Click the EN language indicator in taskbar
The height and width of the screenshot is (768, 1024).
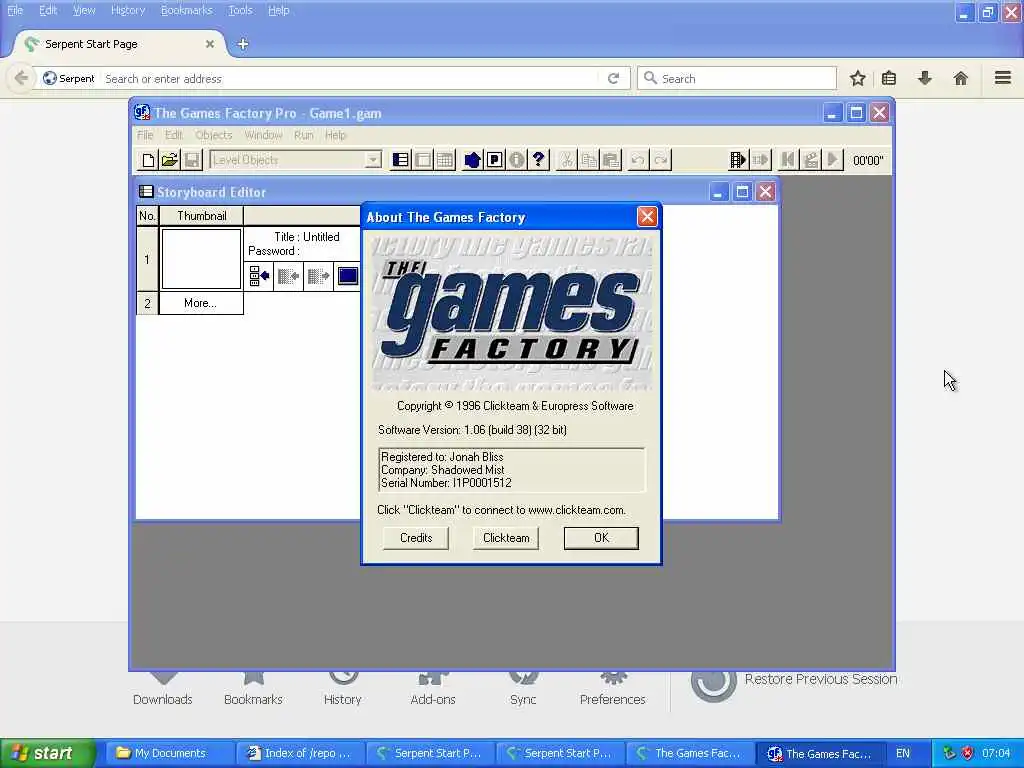903,754
